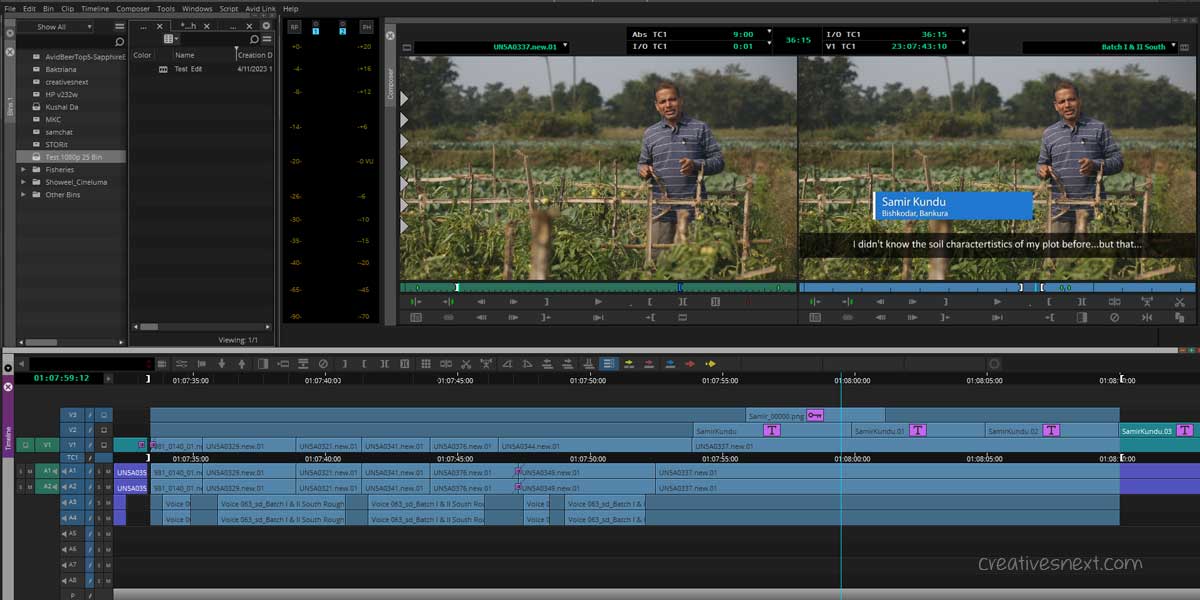Click the scissors Extract icon under record monitor
Image resolution: width=1200 pixels, height=600 pixels.
pos(1178,301)
